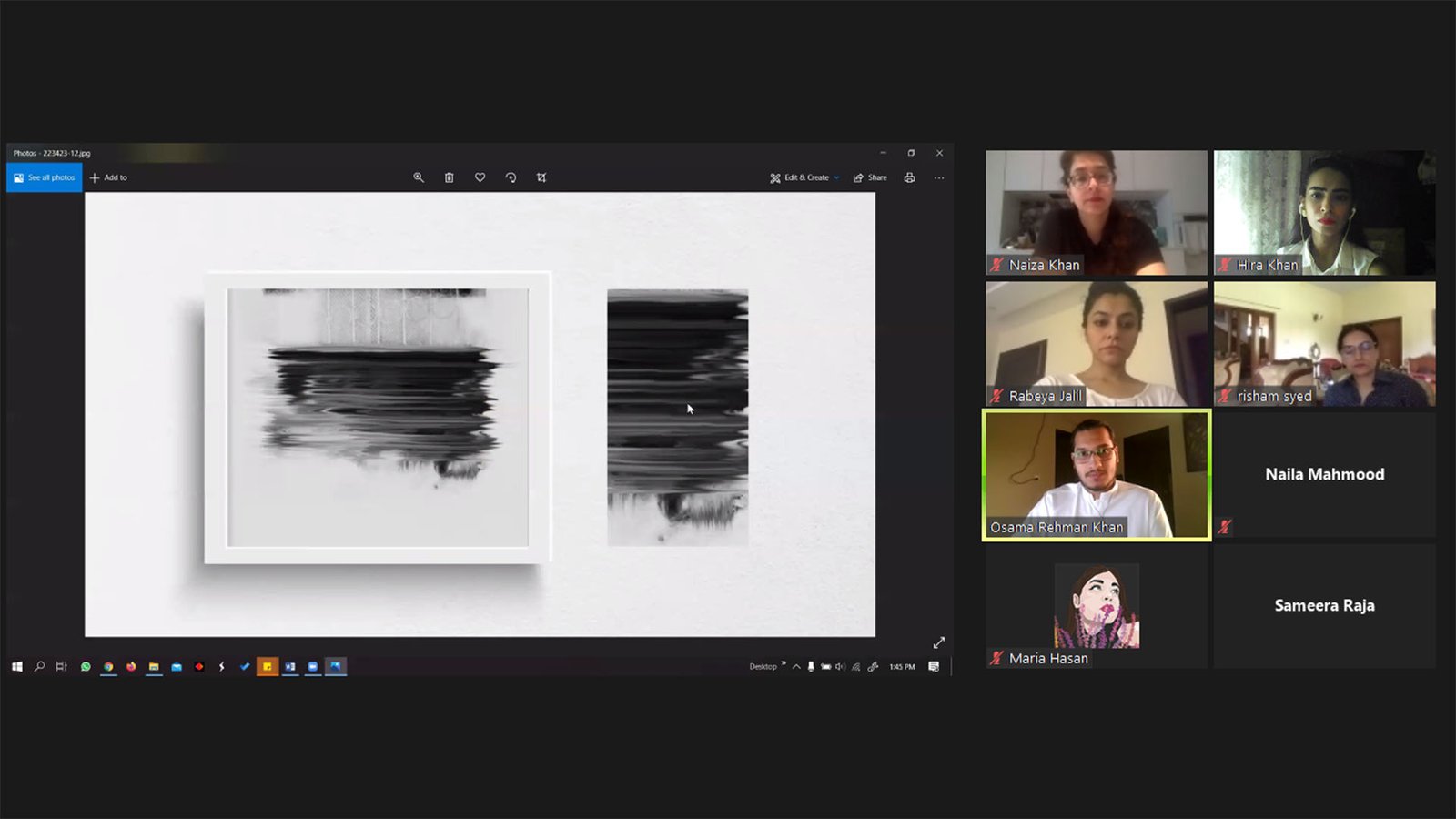Open the Desktop toolbar in the taskbar

763,667
